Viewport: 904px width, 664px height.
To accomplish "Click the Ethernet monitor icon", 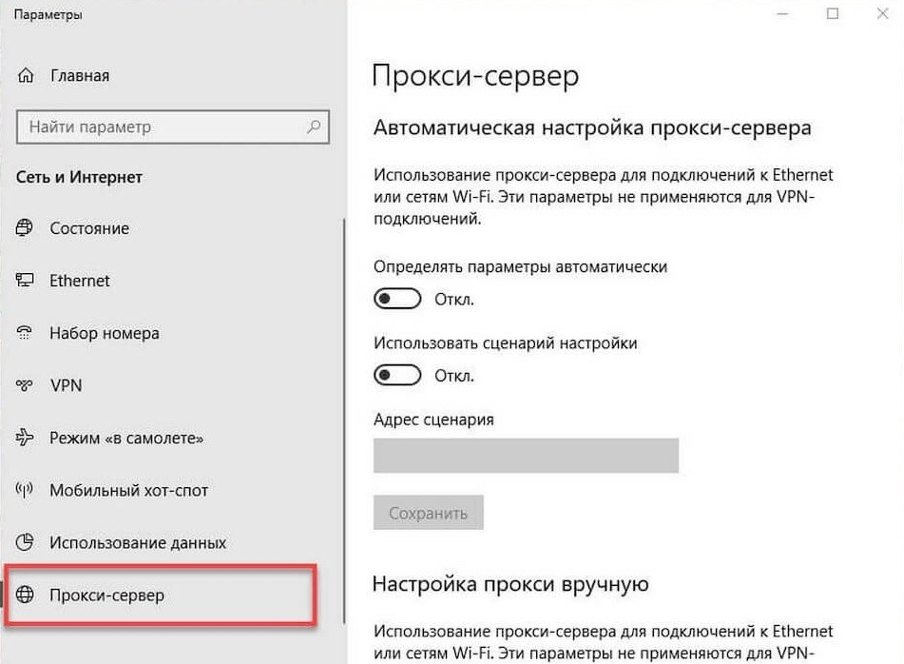I will pyautogui.click(x=24, y=280).
